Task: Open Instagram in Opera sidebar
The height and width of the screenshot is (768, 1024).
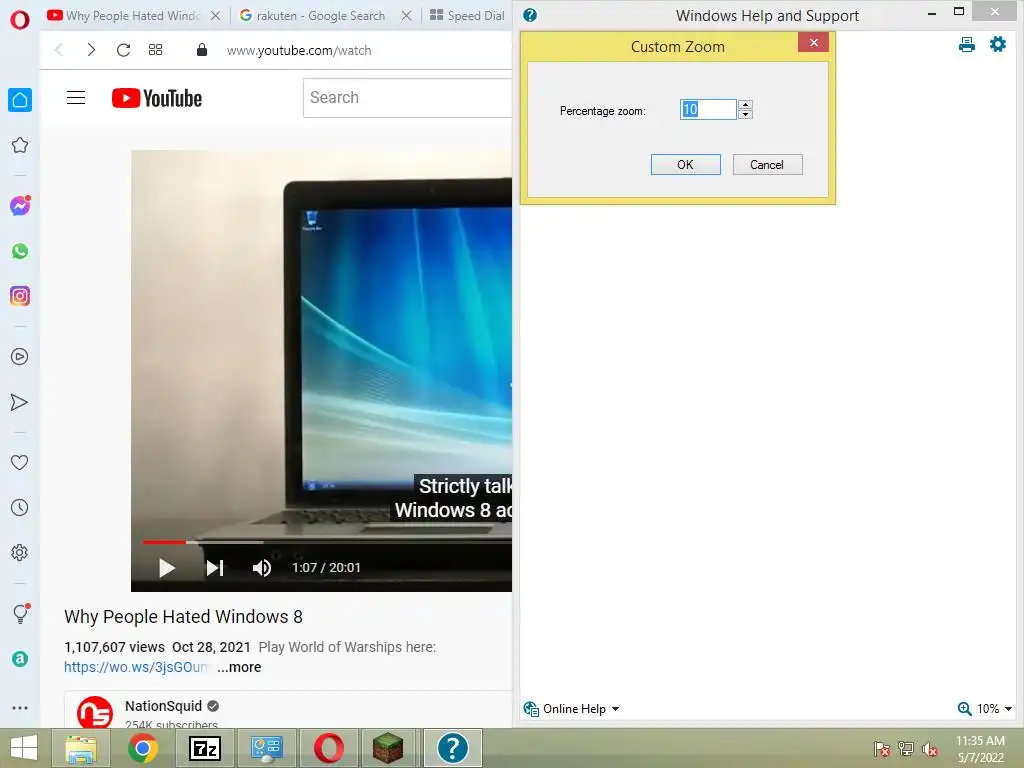Action: (x=20, y=296)
